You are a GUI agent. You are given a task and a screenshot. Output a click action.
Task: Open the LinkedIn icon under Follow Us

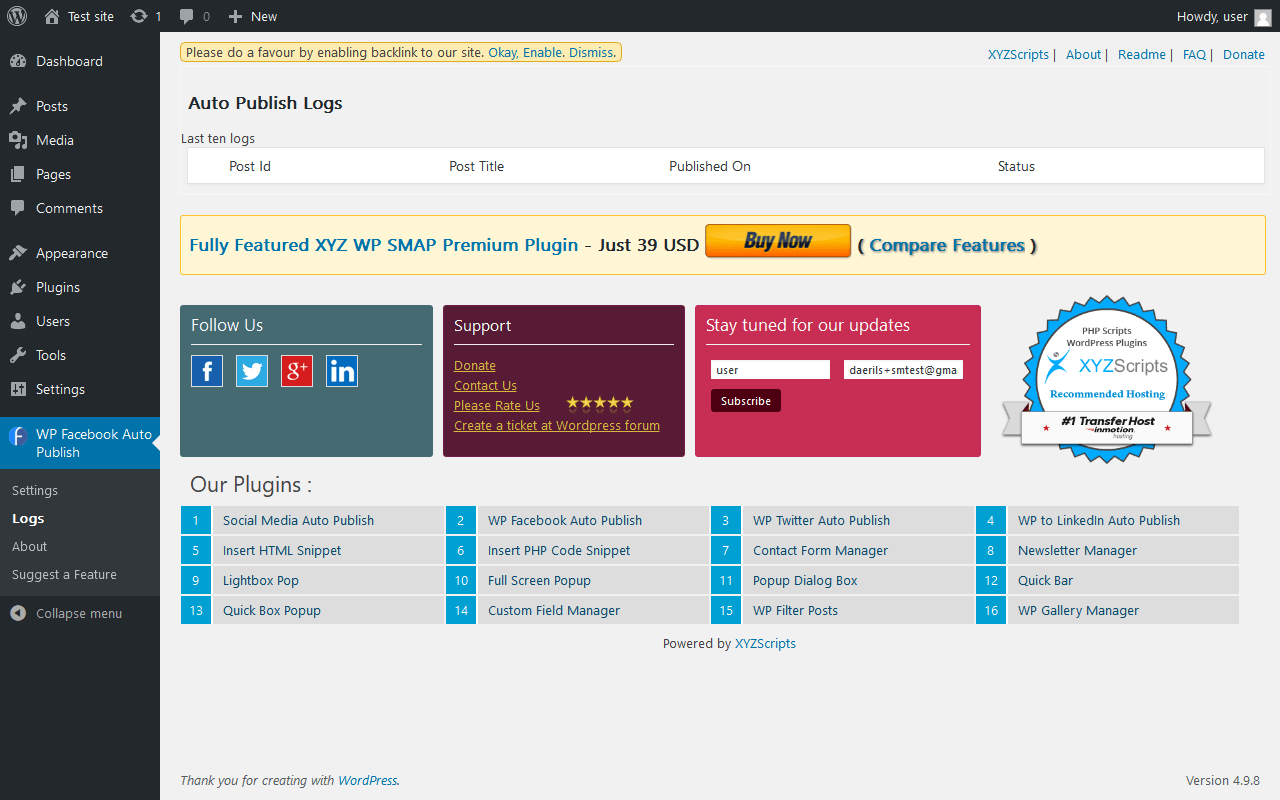point(342,371)
